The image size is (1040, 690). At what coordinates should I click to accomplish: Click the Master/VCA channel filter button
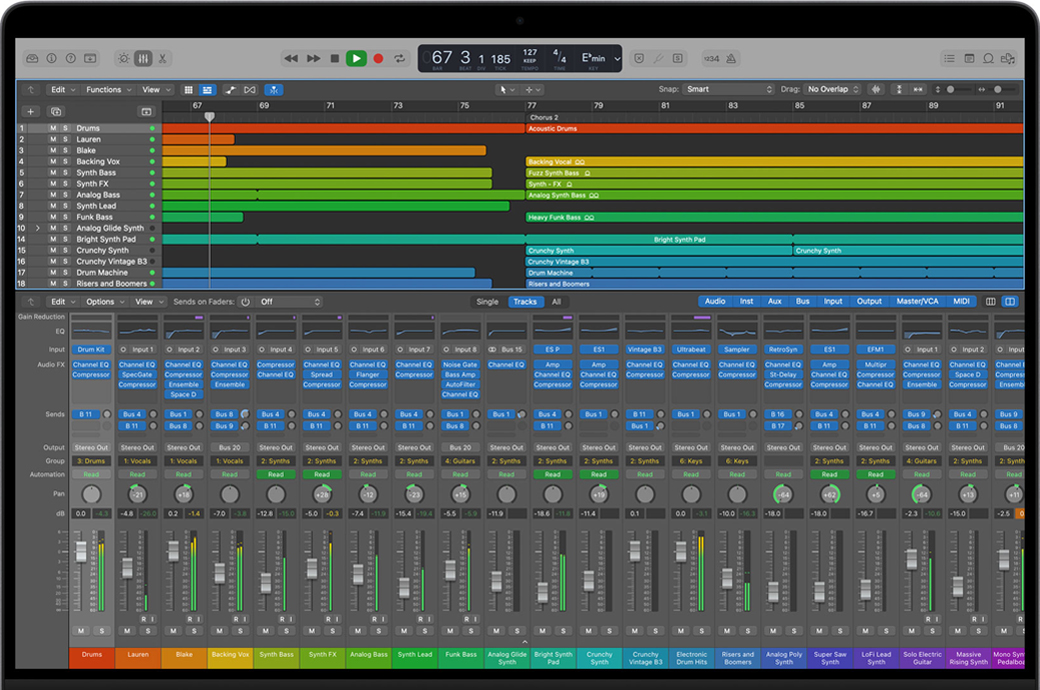pyautogui.click(x=917, y=301)
